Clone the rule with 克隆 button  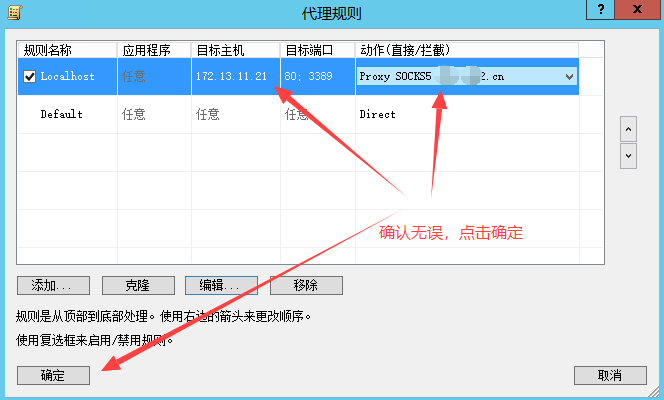(138, 285)
